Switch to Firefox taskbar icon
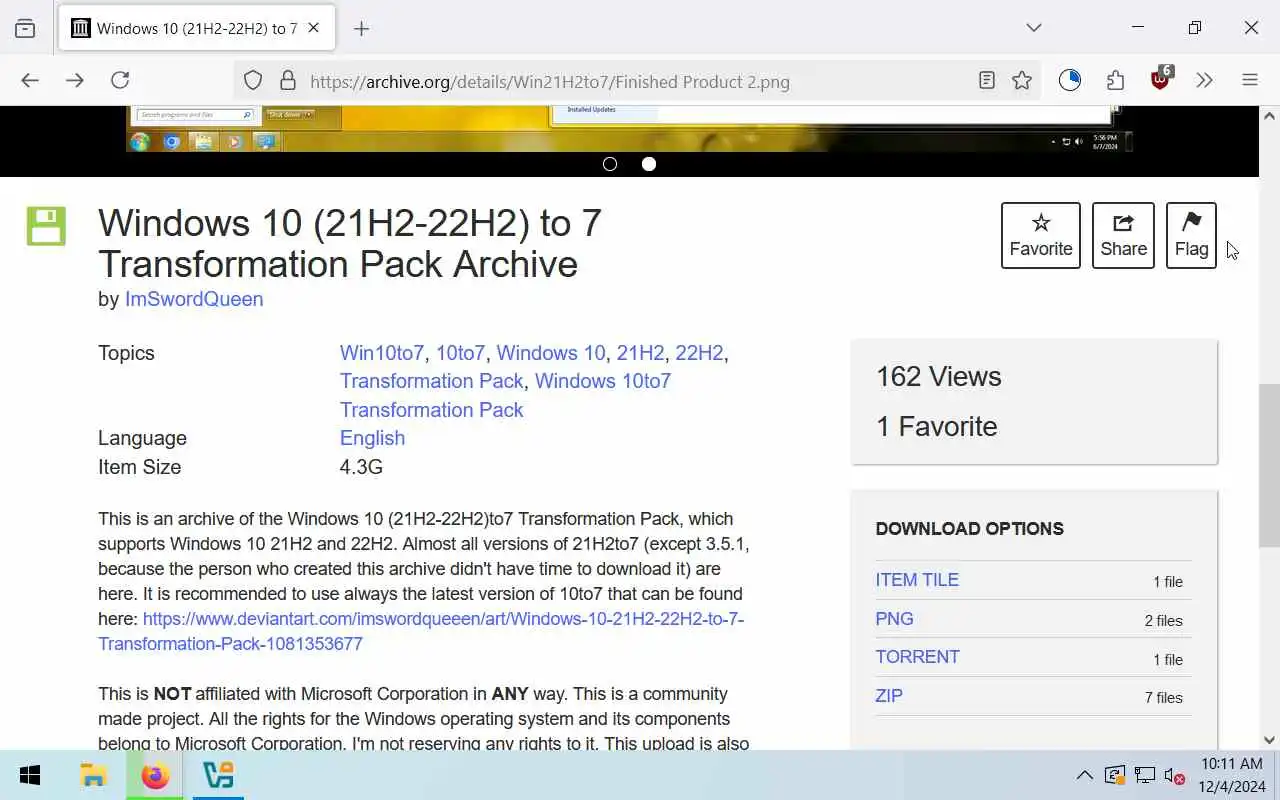Viewport: 1280px width, 800px height. (x=155, y=776)
